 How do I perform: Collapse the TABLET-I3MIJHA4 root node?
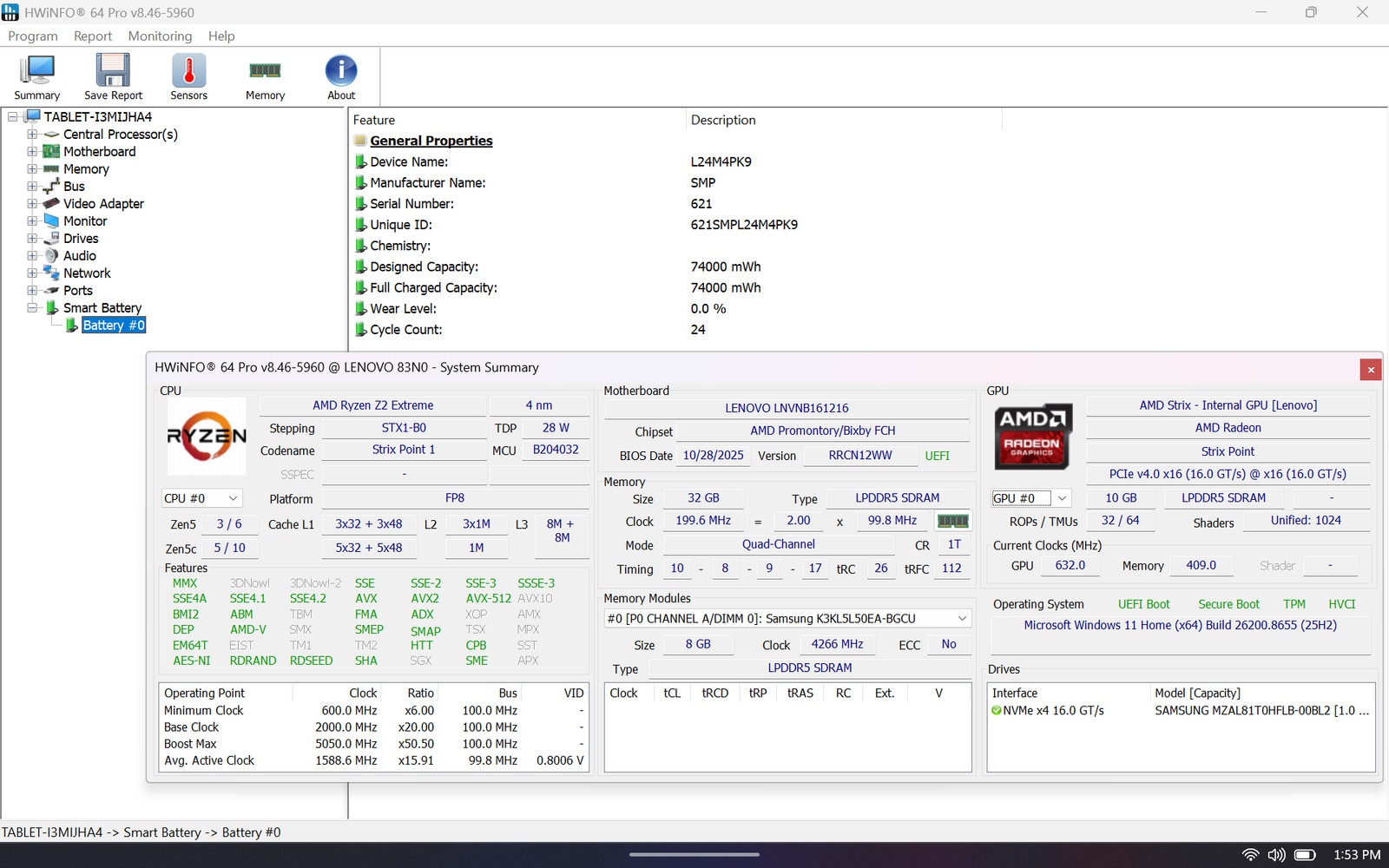click(13, 117)
